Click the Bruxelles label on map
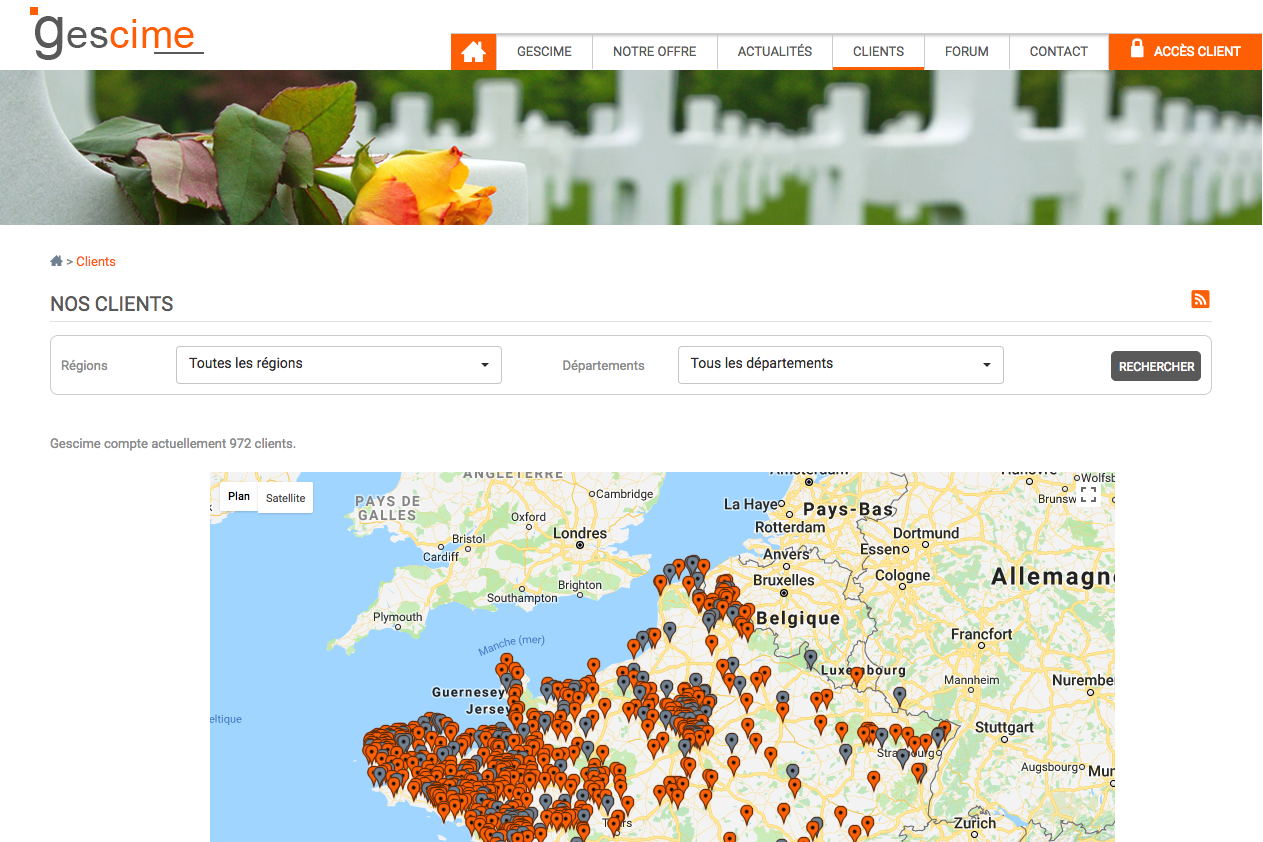Image resolution: width=1263 pixels, height=842 pixels. pos(784,580)
